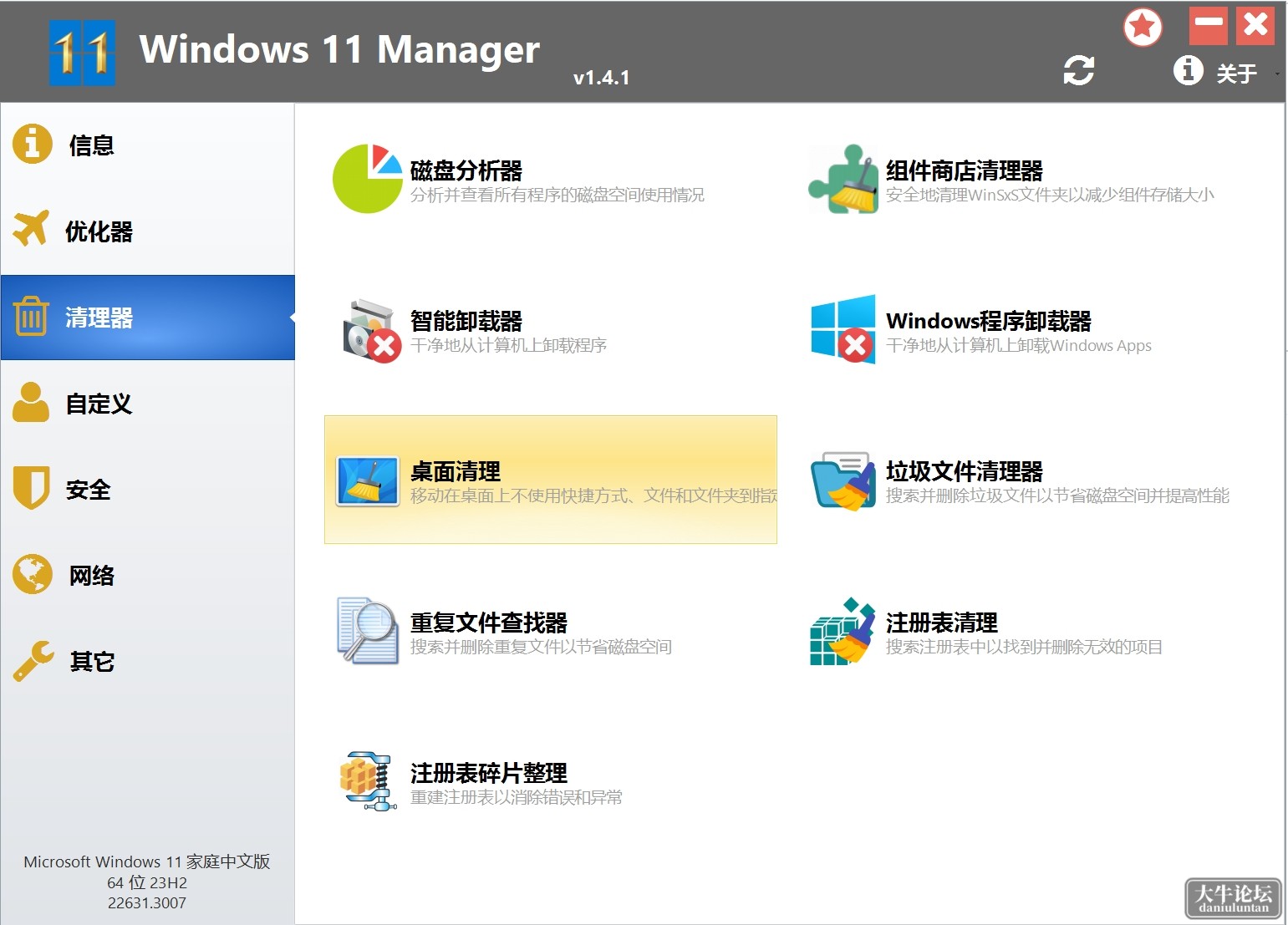The image size is (1288, 925).
Task: Click the build number 22631.3007
Action: [147, 903]
